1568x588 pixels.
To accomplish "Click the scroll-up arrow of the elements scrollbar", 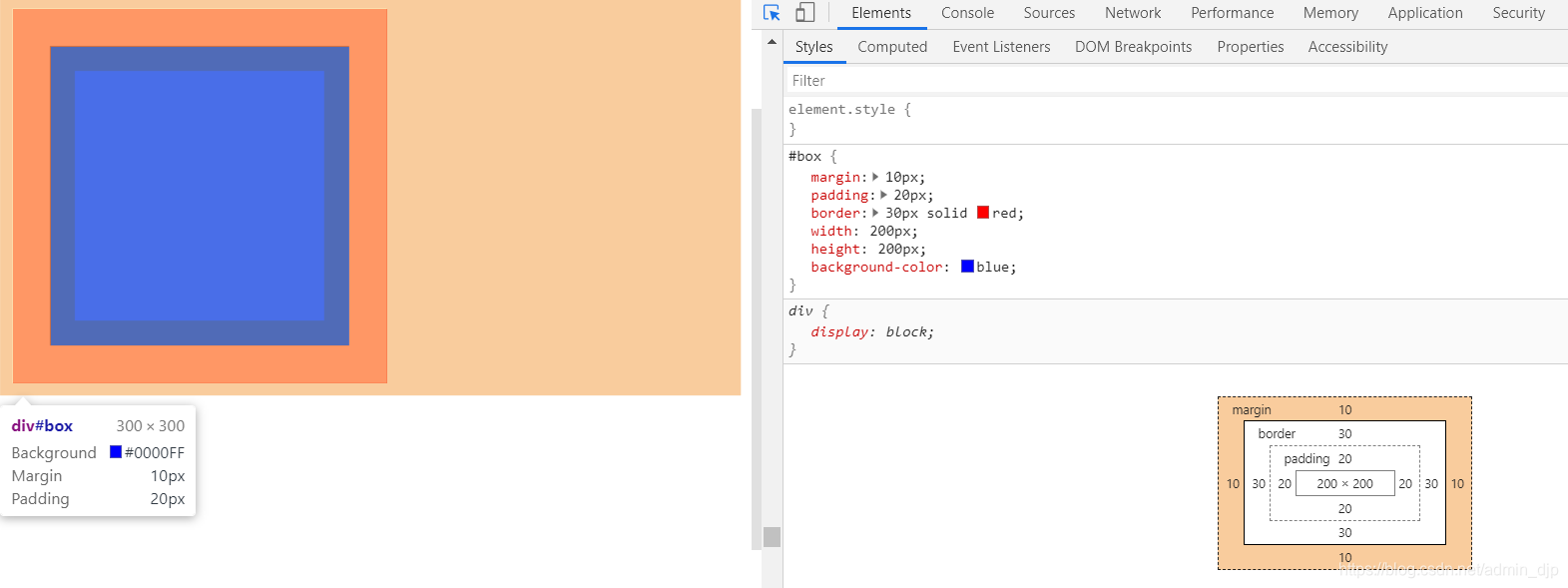I will pyautogui.click(x=772, y=42).
